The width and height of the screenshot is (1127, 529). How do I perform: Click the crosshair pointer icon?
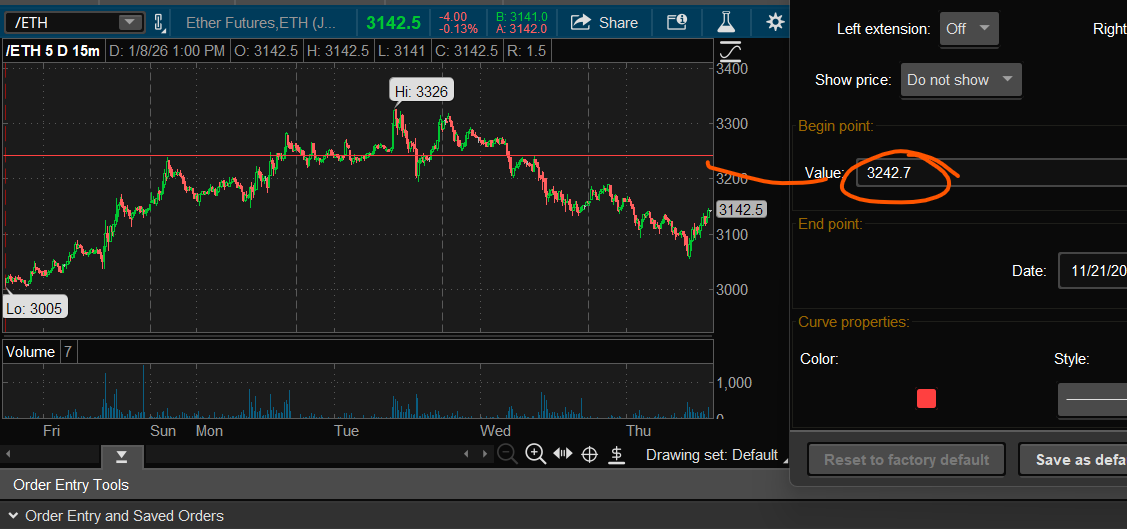point(589,454)
